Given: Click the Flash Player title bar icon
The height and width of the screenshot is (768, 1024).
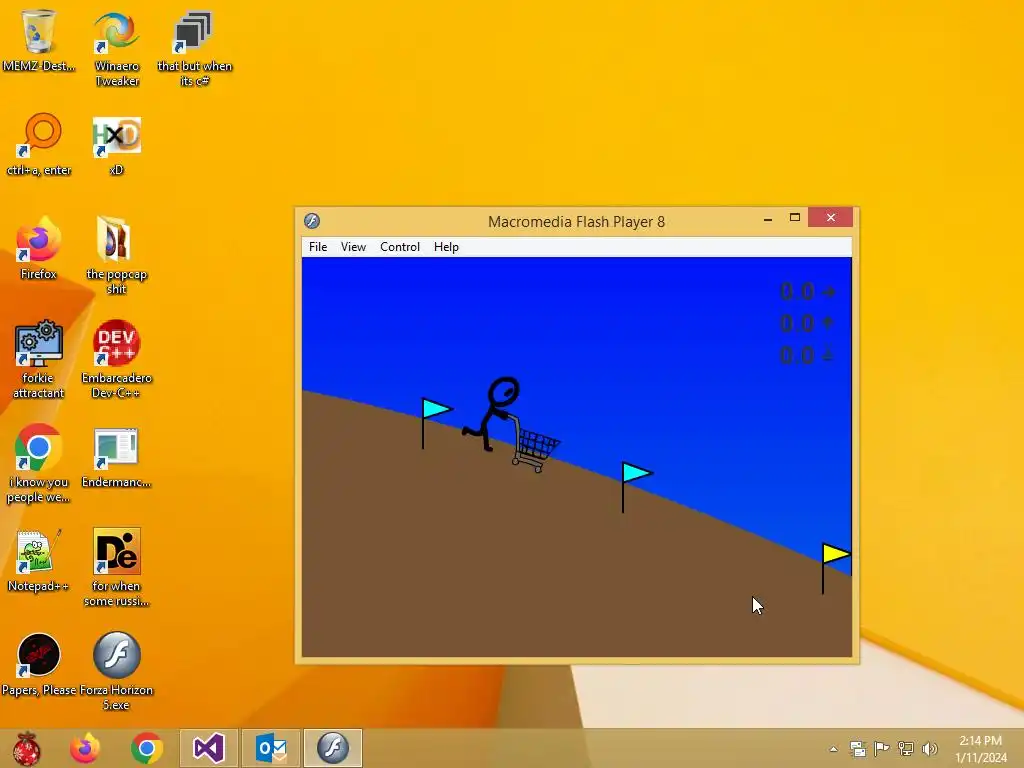Looking at the screenshot, I should (312, 221).
